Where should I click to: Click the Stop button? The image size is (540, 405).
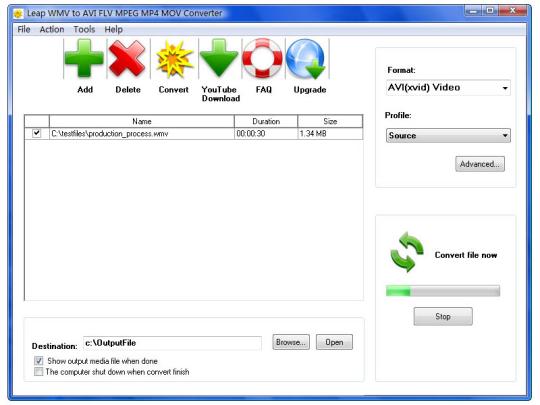pos(443,316)
